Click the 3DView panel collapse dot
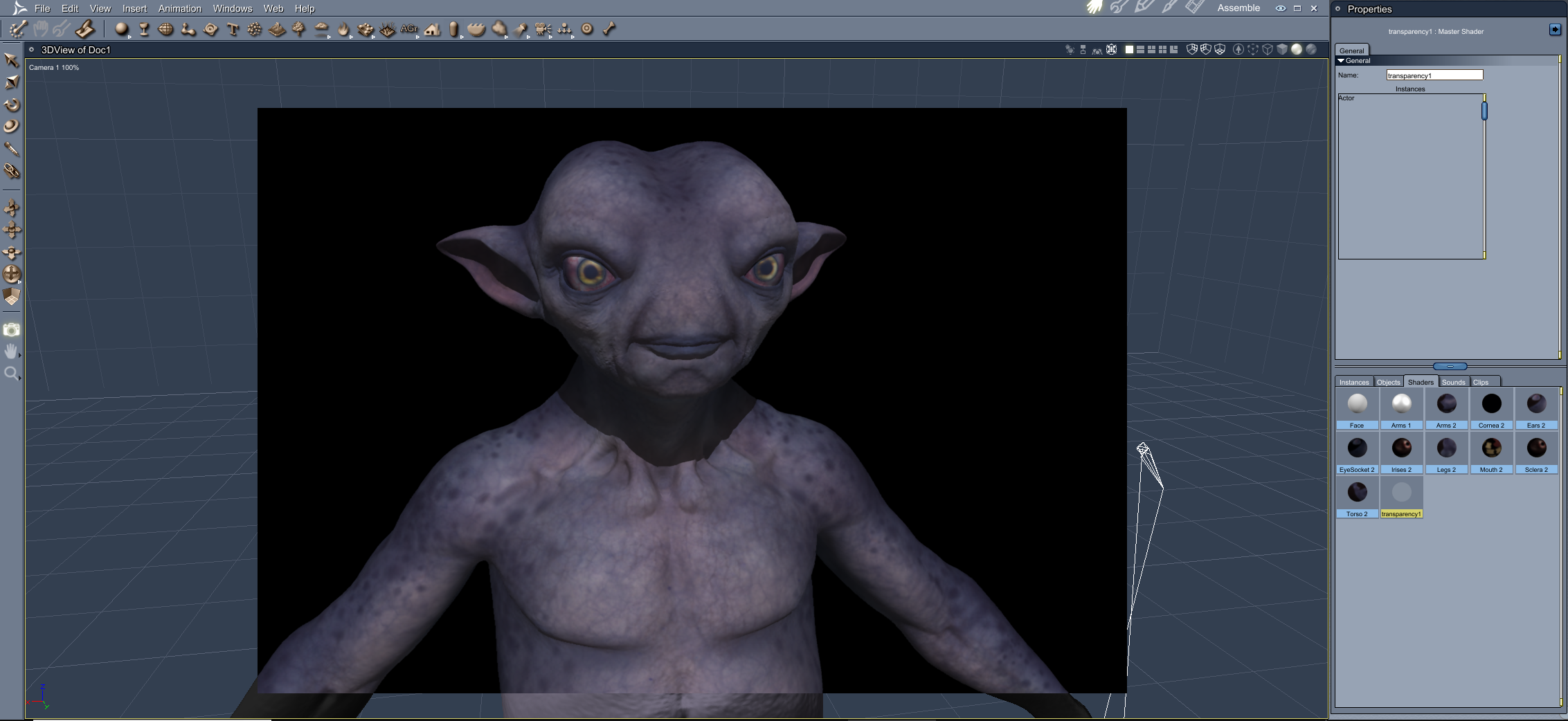 click(31, 50)
